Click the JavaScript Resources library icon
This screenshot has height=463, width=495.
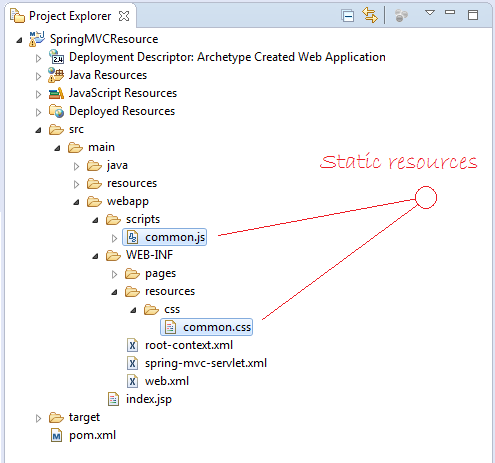click(56, 93)
